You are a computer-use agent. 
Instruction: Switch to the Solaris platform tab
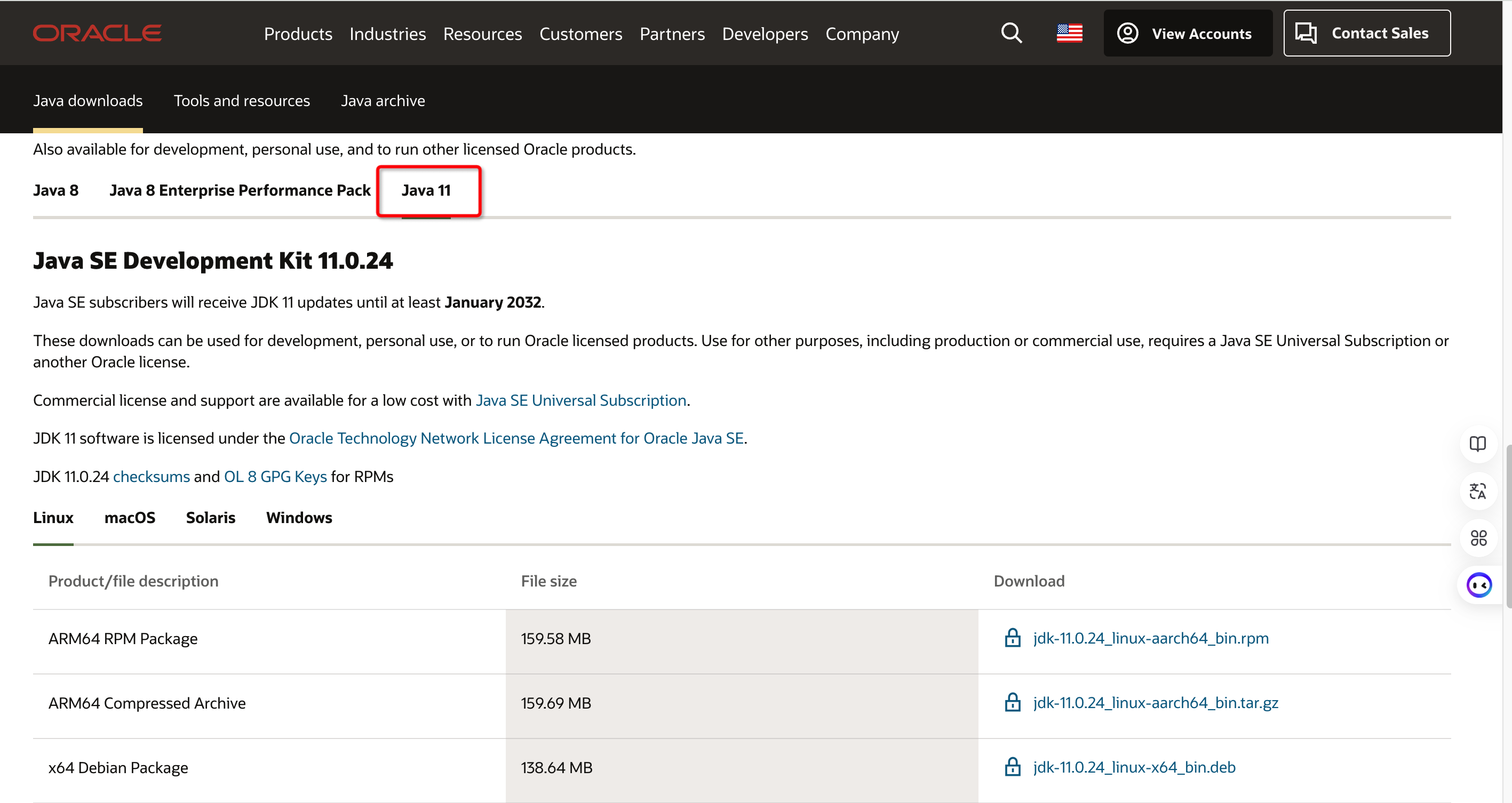point(211,518)
